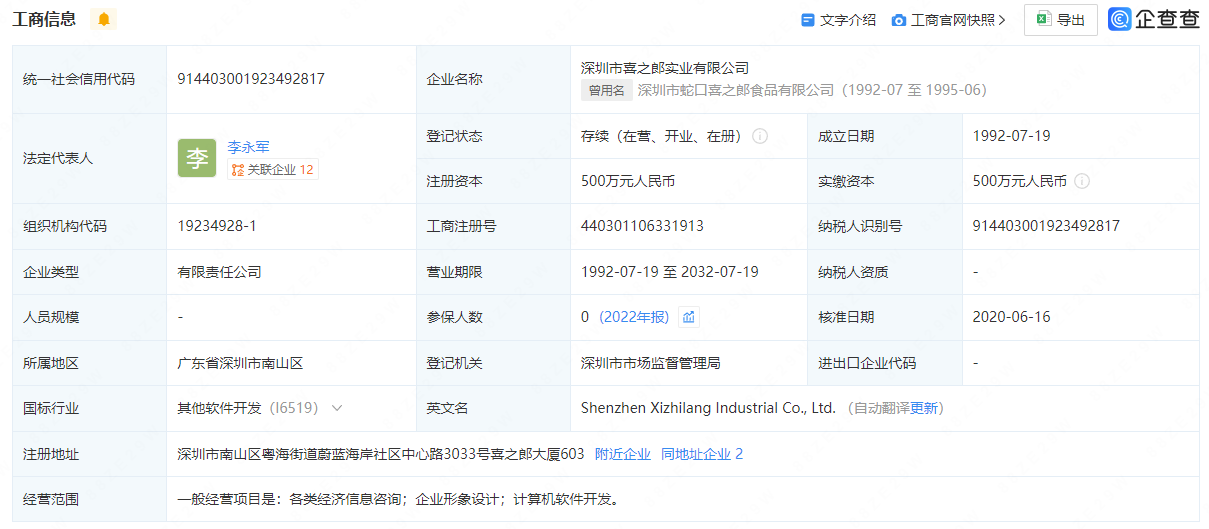Image resolution: width=1209 pixels, height=529 pixels.
Task: Select status text 存续（在营、开业、在册）
Action: [x=662, y=136]
